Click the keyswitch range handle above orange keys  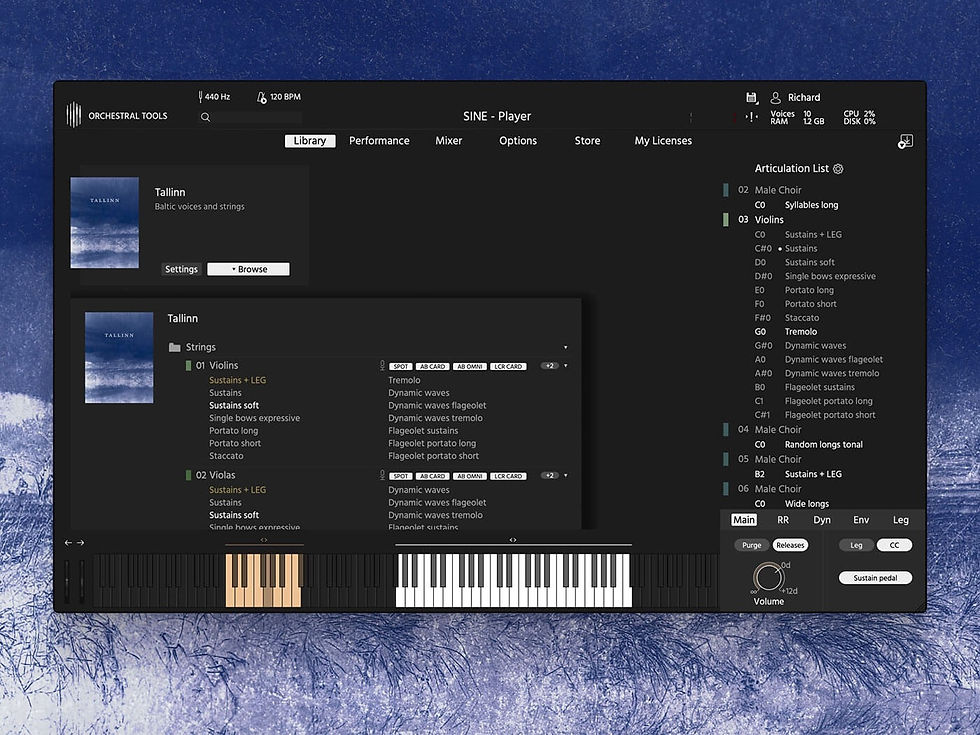click(264, 540)
